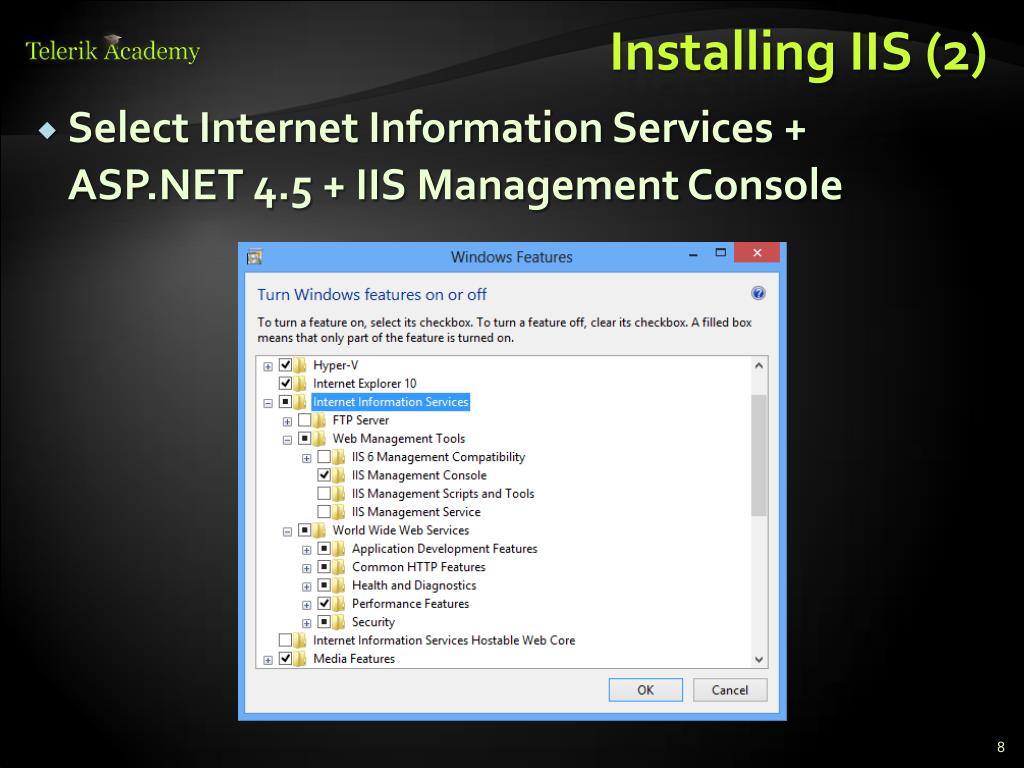The width and height of the screenshot is (1024, 768).
Task: Click the Telerik Academy logo
Action: (x=112, y=50)
